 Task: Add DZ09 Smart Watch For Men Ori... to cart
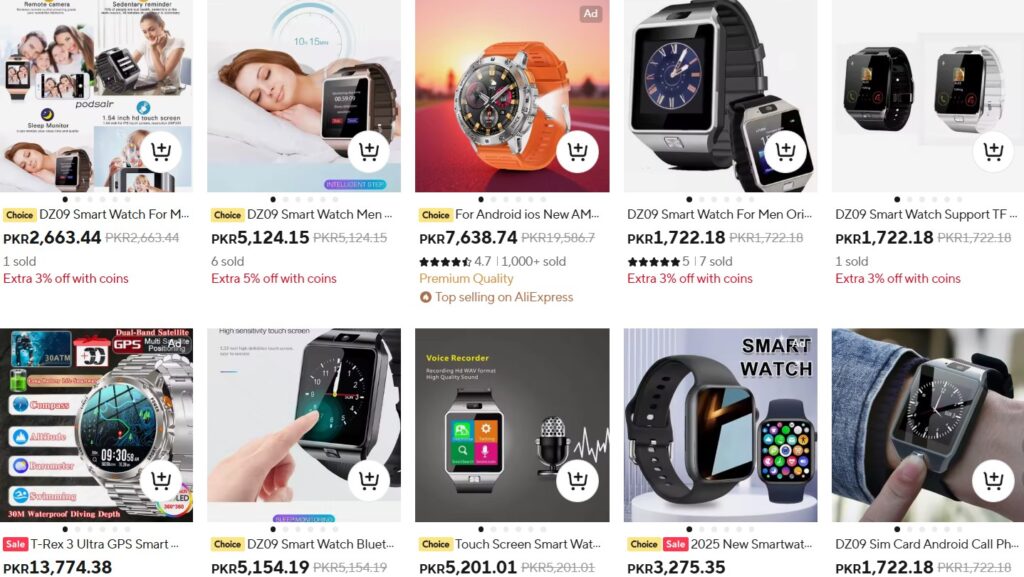[786, 151]
